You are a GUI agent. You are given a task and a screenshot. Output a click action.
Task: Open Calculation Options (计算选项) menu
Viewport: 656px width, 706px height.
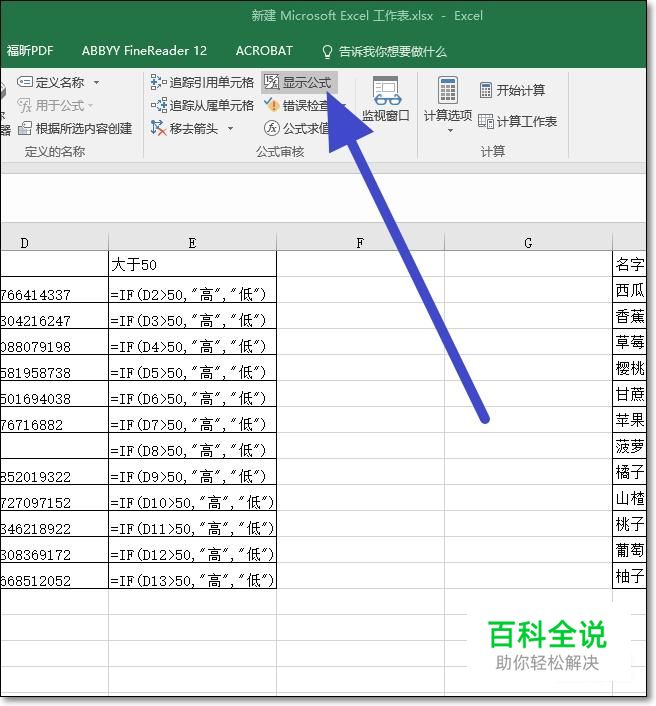448,104
